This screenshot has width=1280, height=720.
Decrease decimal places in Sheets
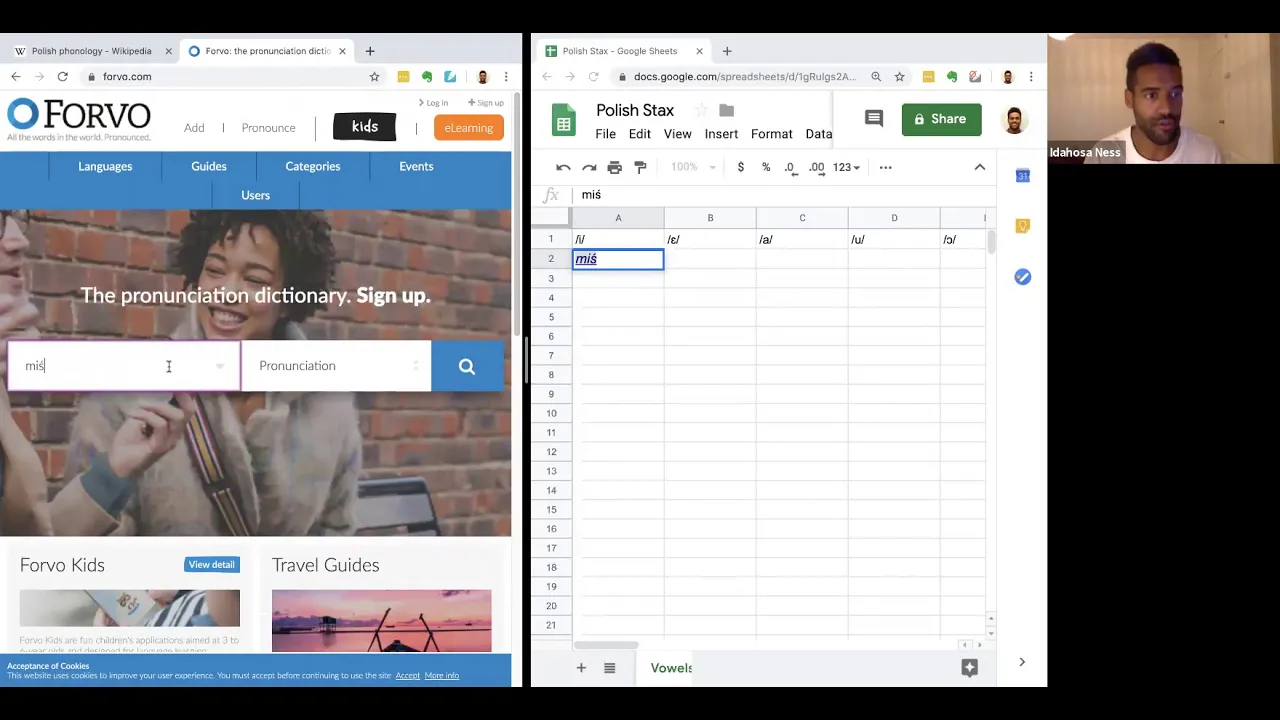(x=790, y=167)
